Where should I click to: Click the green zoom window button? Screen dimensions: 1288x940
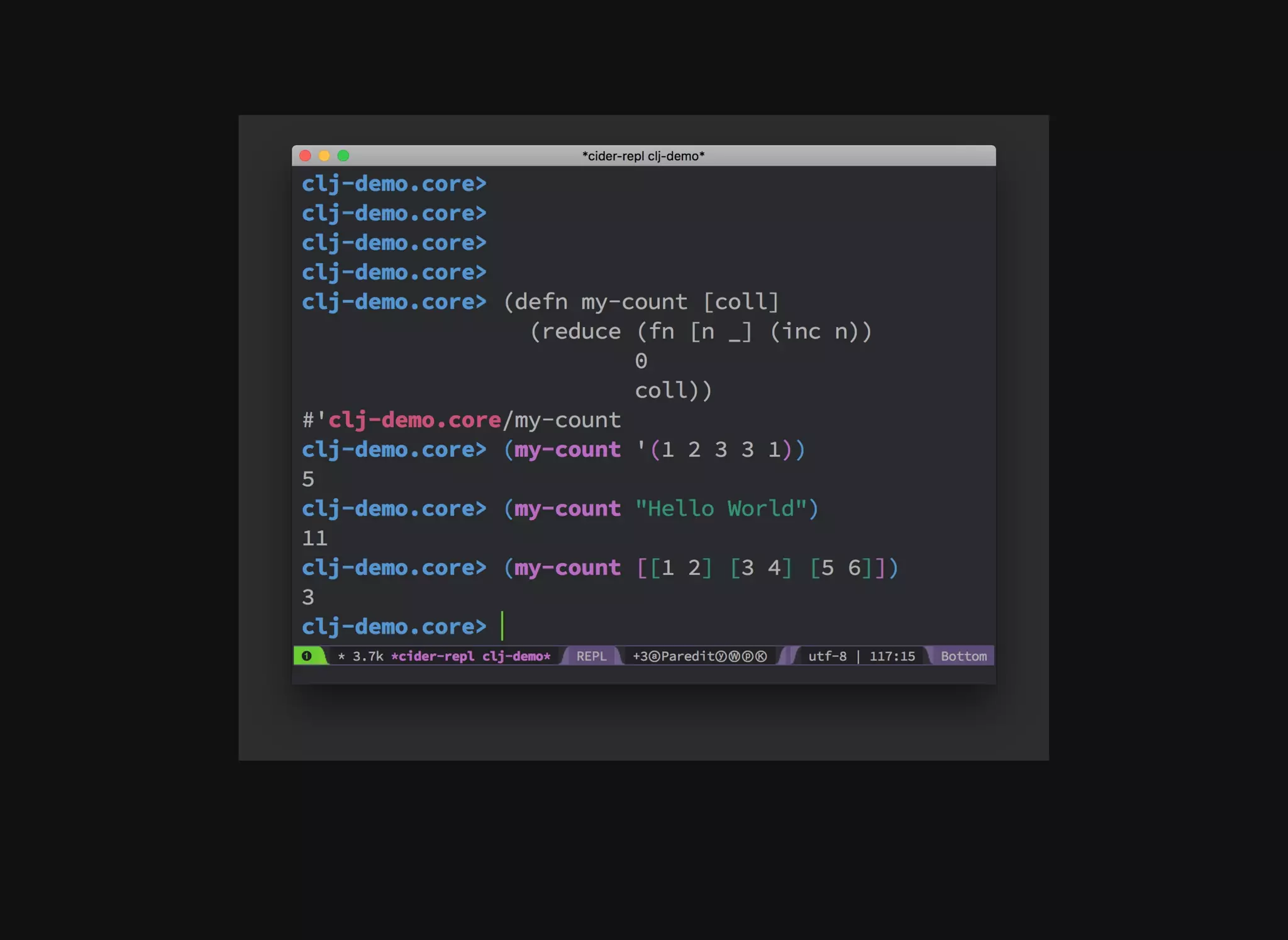(343, 155)
